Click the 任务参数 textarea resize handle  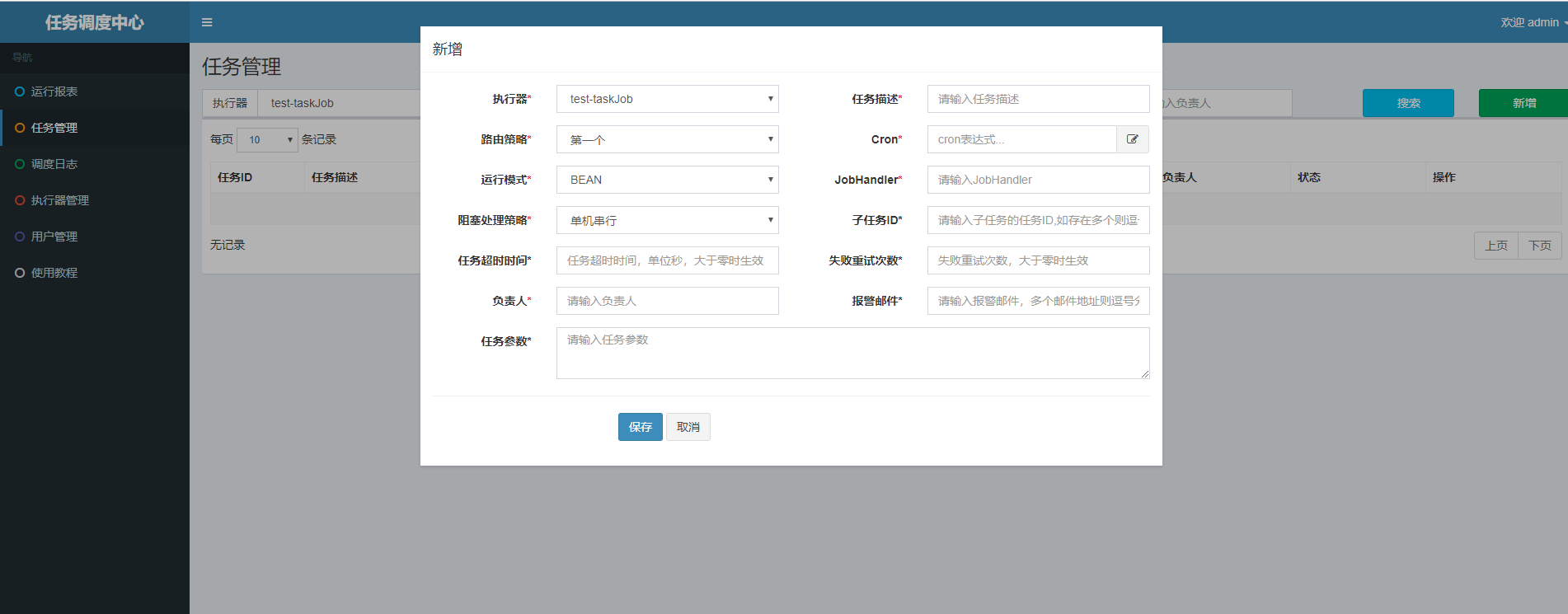tap(1145, 374)
